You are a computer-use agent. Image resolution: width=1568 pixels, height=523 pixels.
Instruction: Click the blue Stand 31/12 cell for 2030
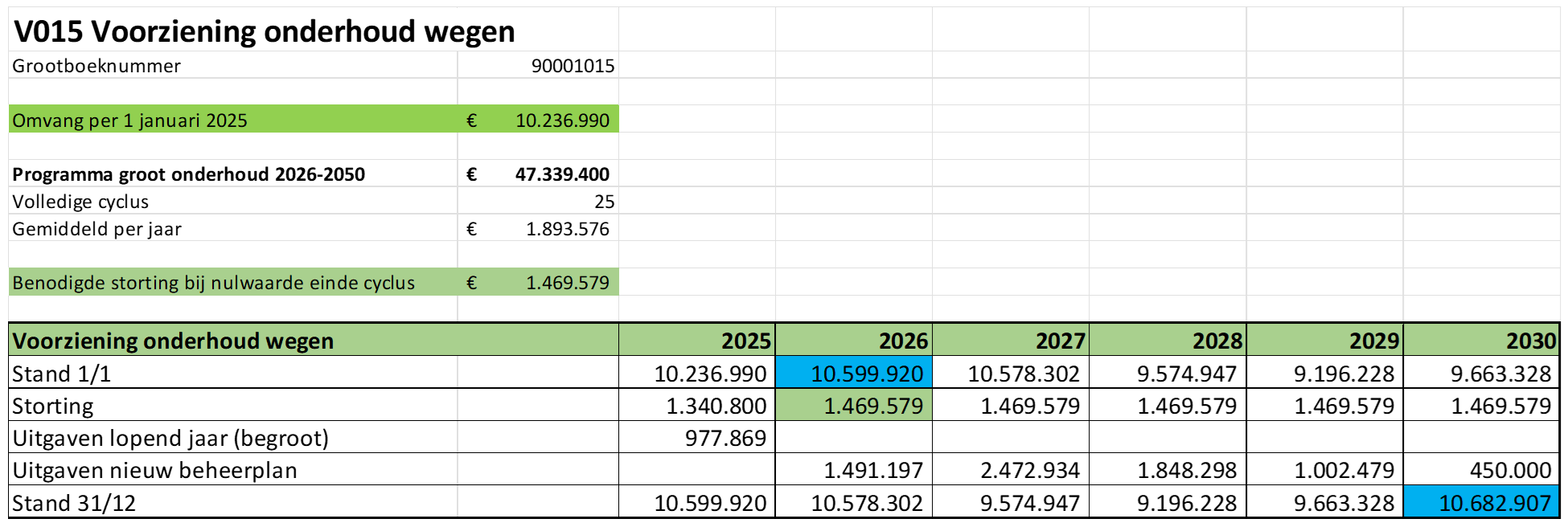point(1493,503)
